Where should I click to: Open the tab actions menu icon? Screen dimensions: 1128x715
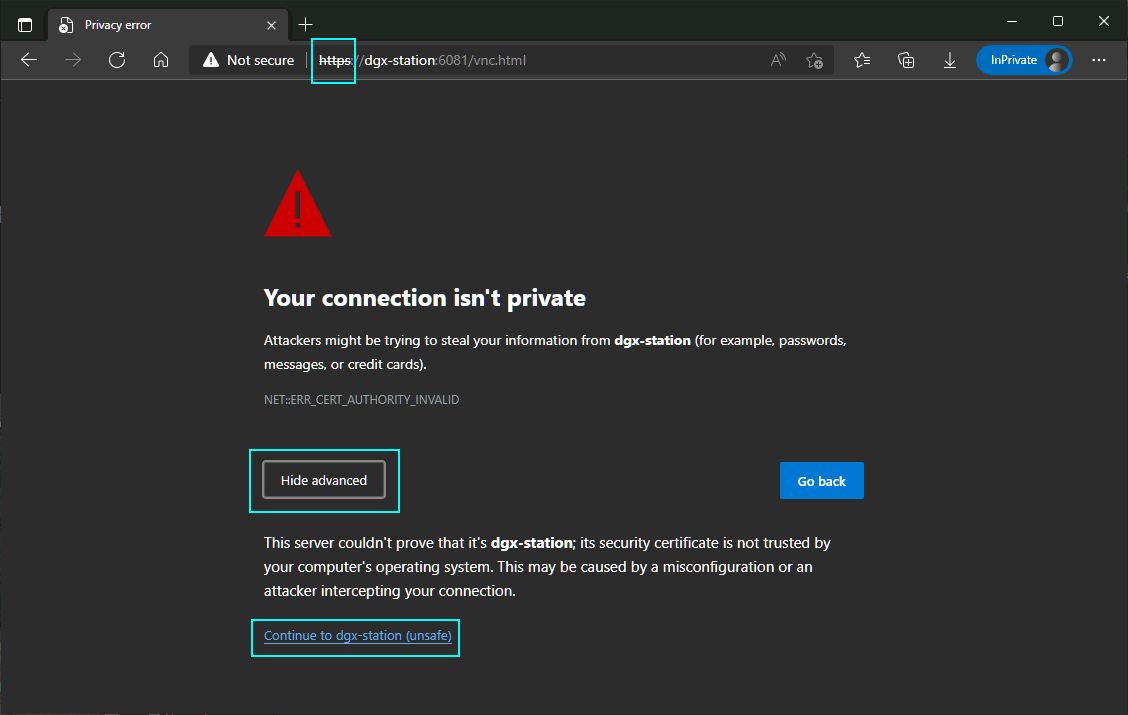(x=25, y=25)
